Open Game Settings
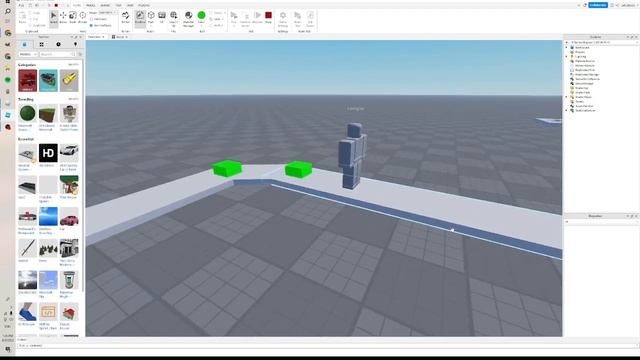Image resolution: width=640 pixels, height=360 pixels. point(283,19)
